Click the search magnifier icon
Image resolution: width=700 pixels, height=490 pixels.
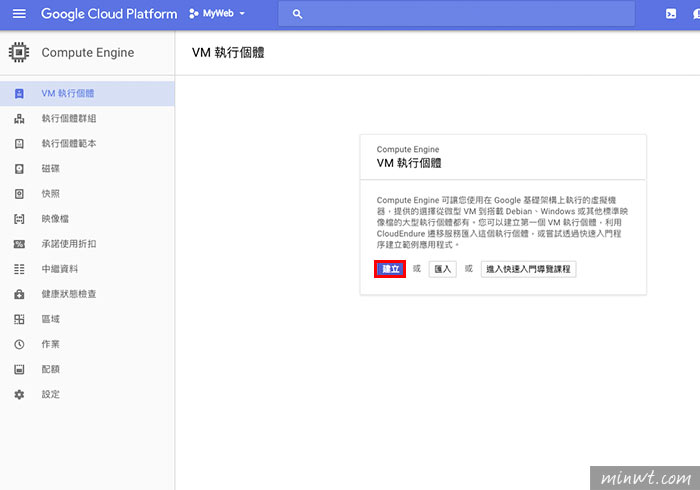coord(297,14)
